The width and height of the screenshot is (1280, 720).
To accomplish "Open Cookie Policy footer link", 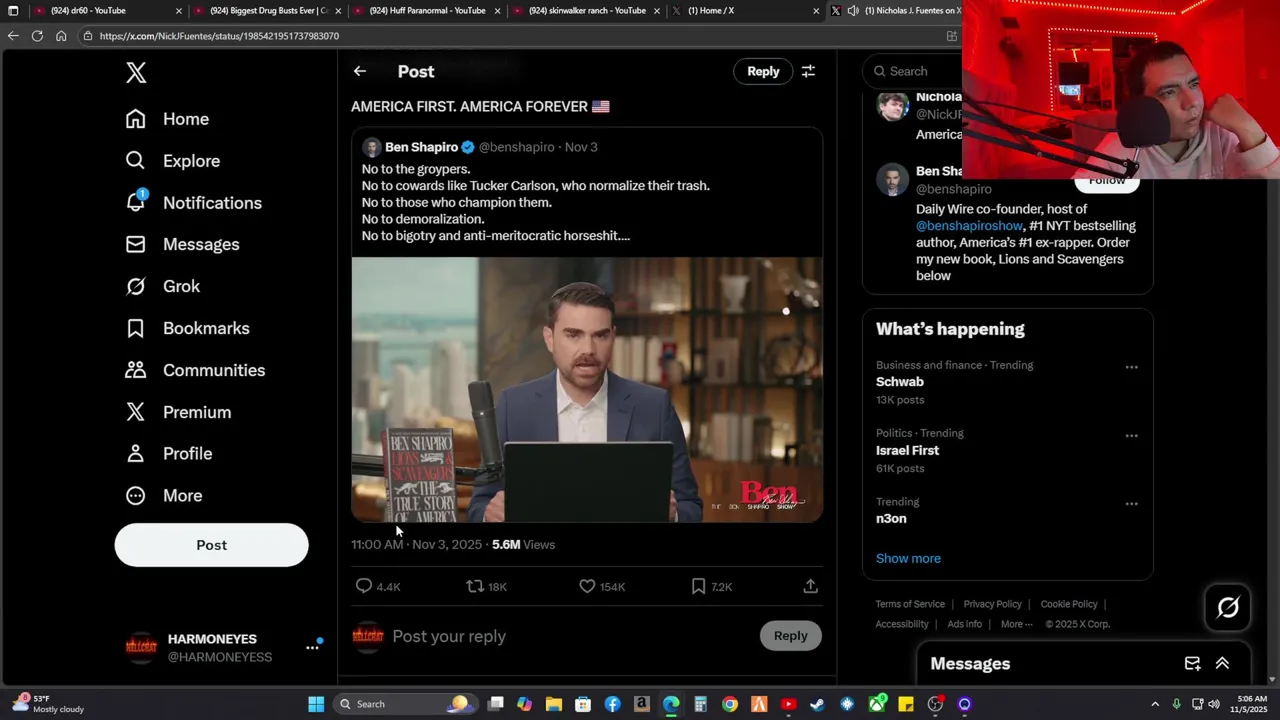I will click(x=1069, y=604).
